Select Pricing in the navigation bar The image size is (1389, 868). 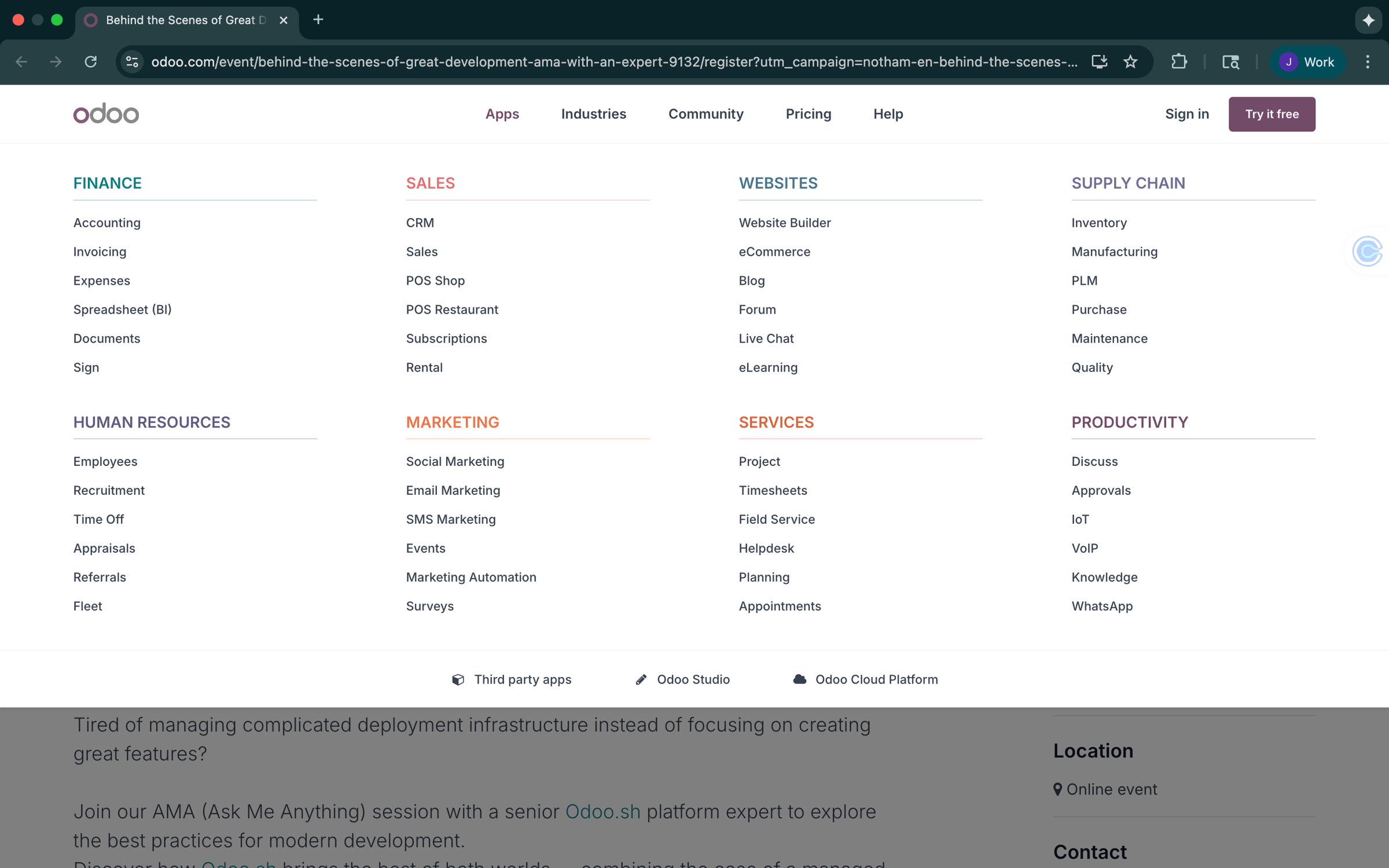click(809, 114)
